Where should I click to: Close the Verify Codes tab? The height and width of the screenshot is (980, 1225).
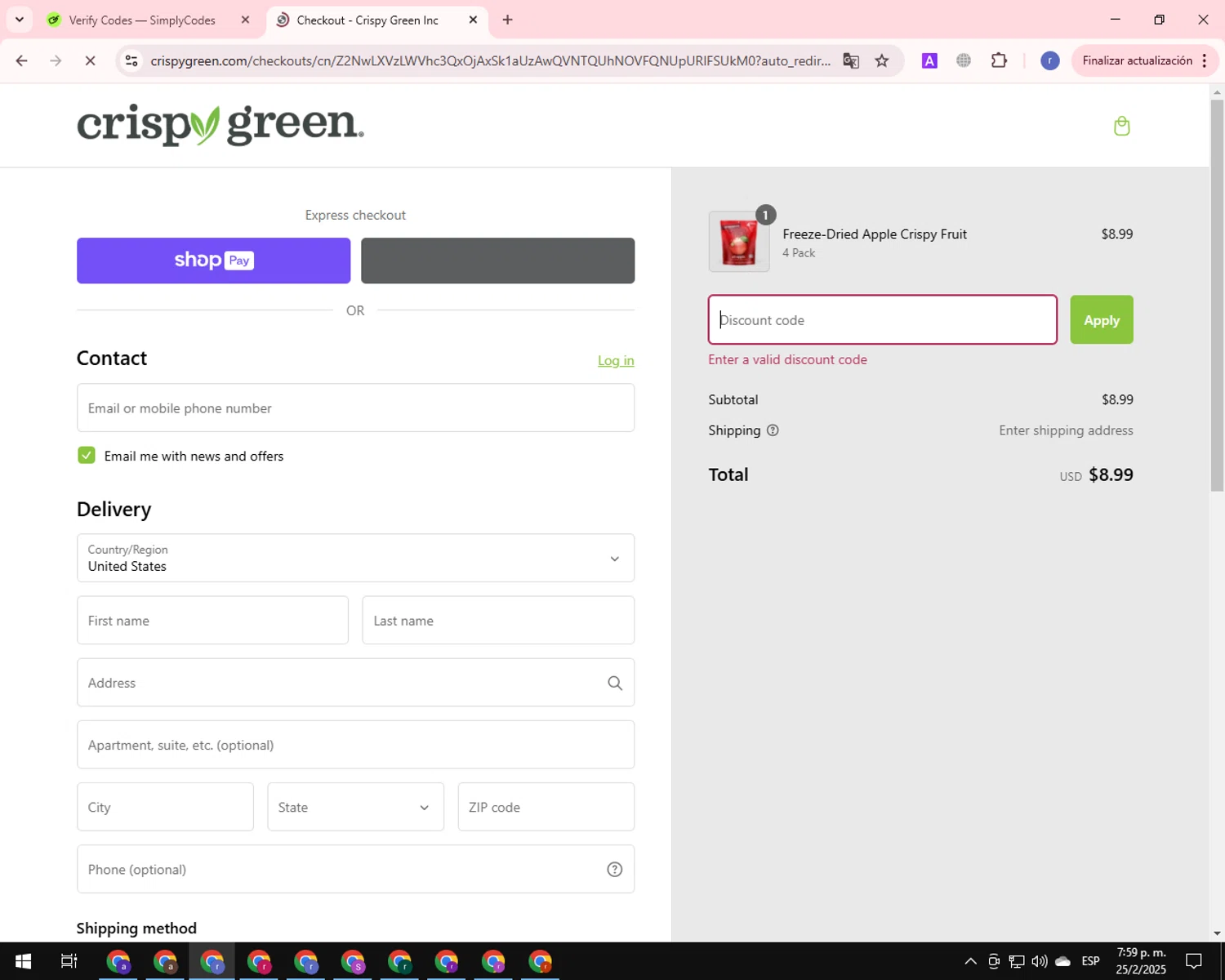click(x=245, y=20)
